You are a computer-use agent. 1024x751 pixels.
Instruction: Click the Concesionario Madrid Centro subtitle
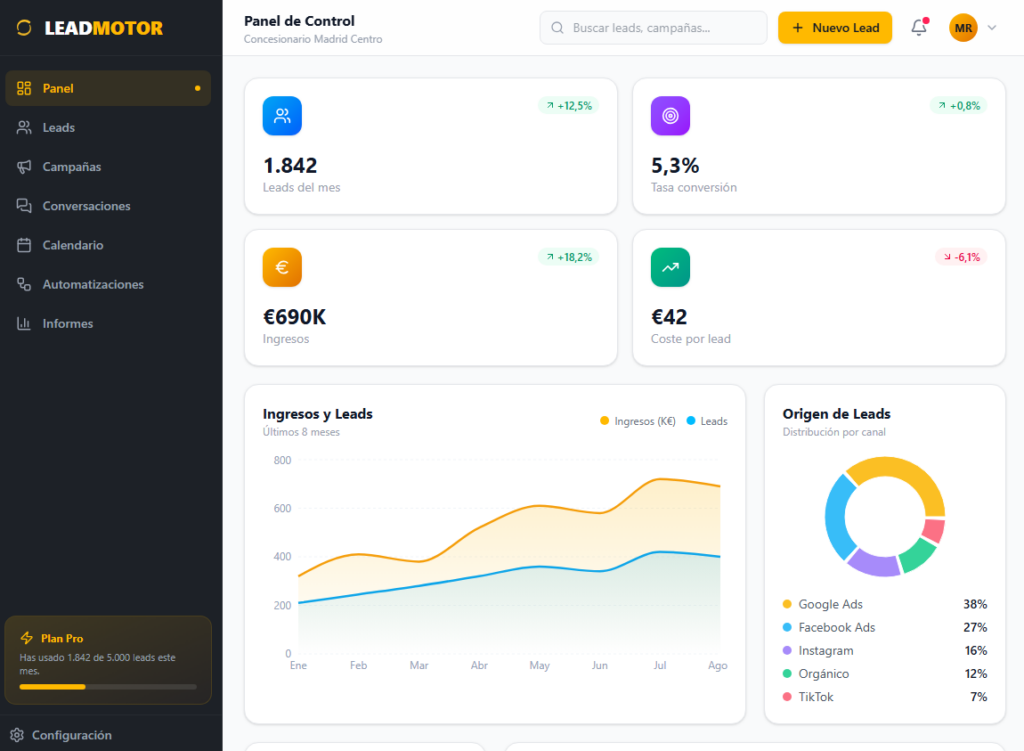click(313, 39)
